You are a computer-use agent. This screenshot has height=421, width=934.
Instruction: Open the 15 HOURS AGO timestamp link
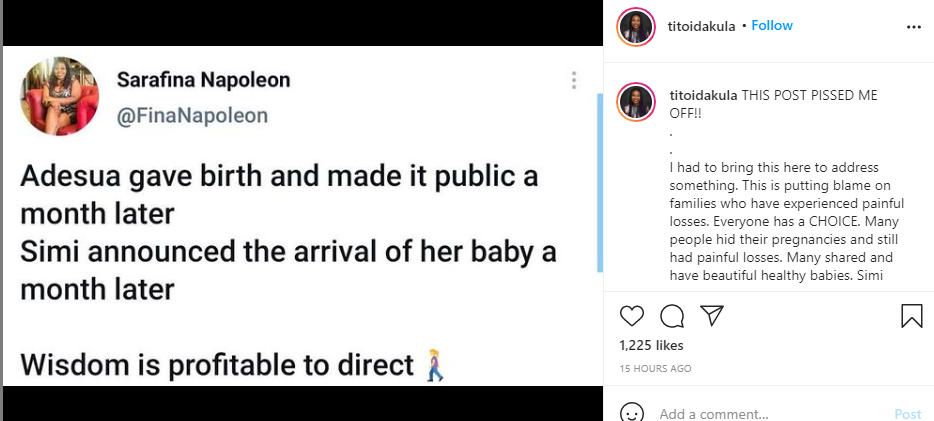655,369
